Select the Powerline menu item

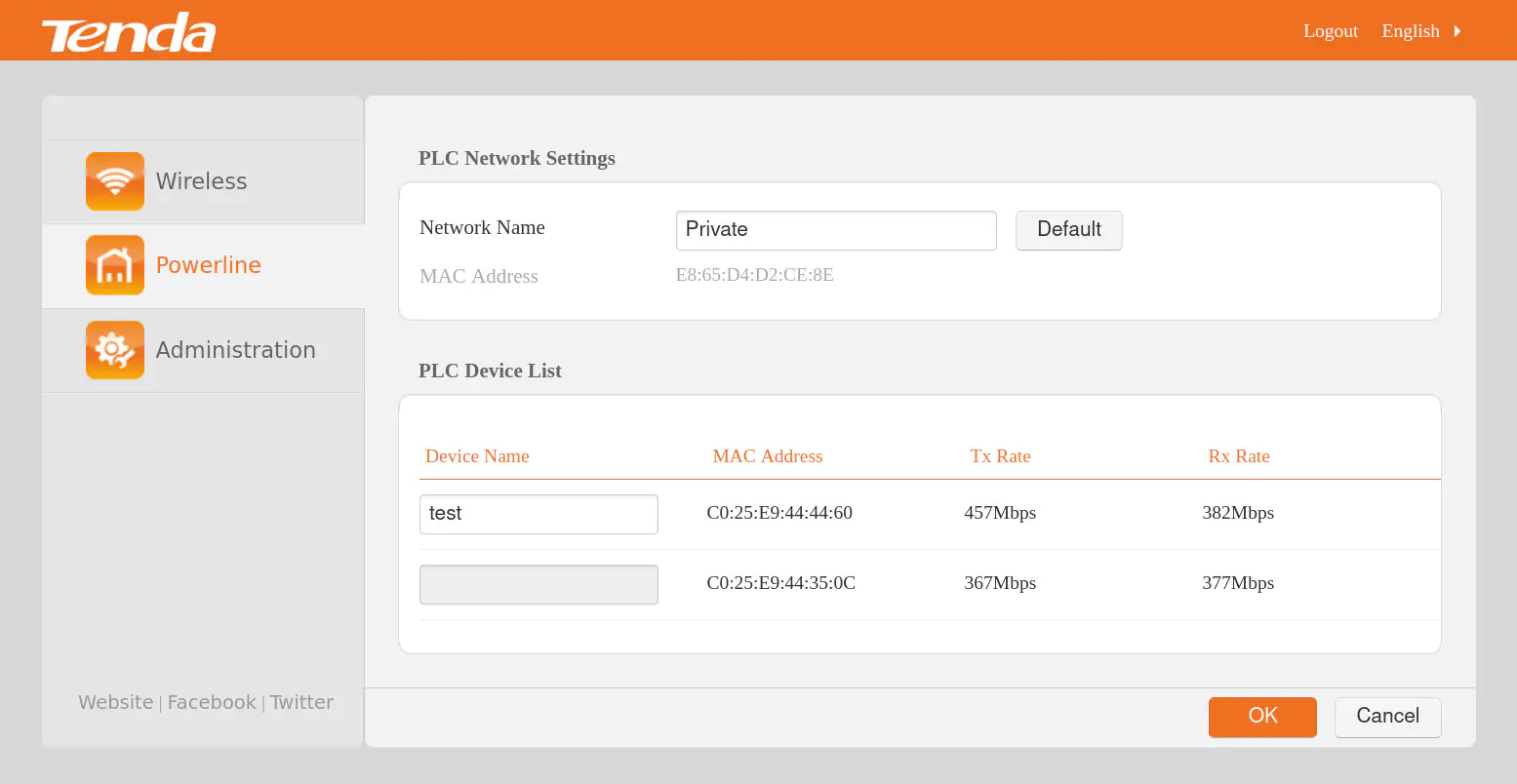208,265
